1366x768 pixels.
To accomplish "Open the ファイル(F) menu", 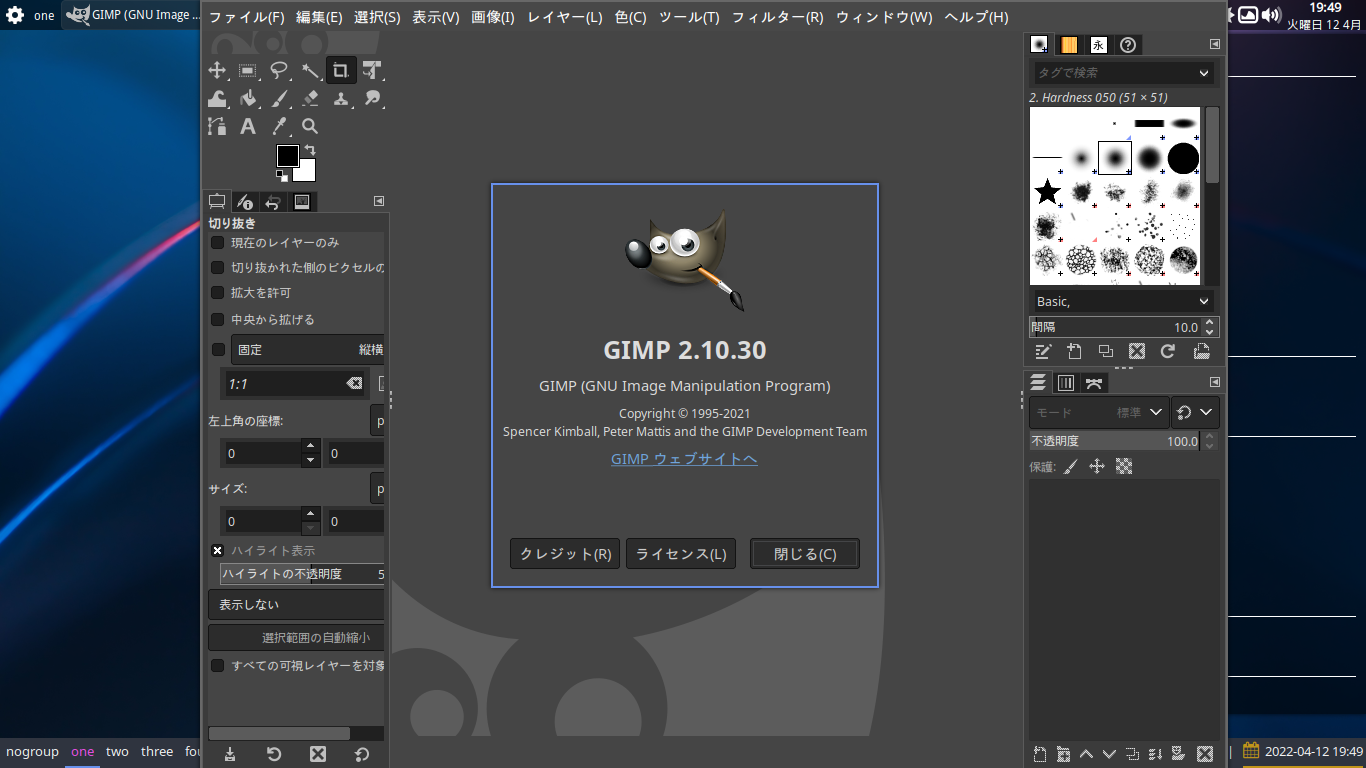I will pos(246,17).
